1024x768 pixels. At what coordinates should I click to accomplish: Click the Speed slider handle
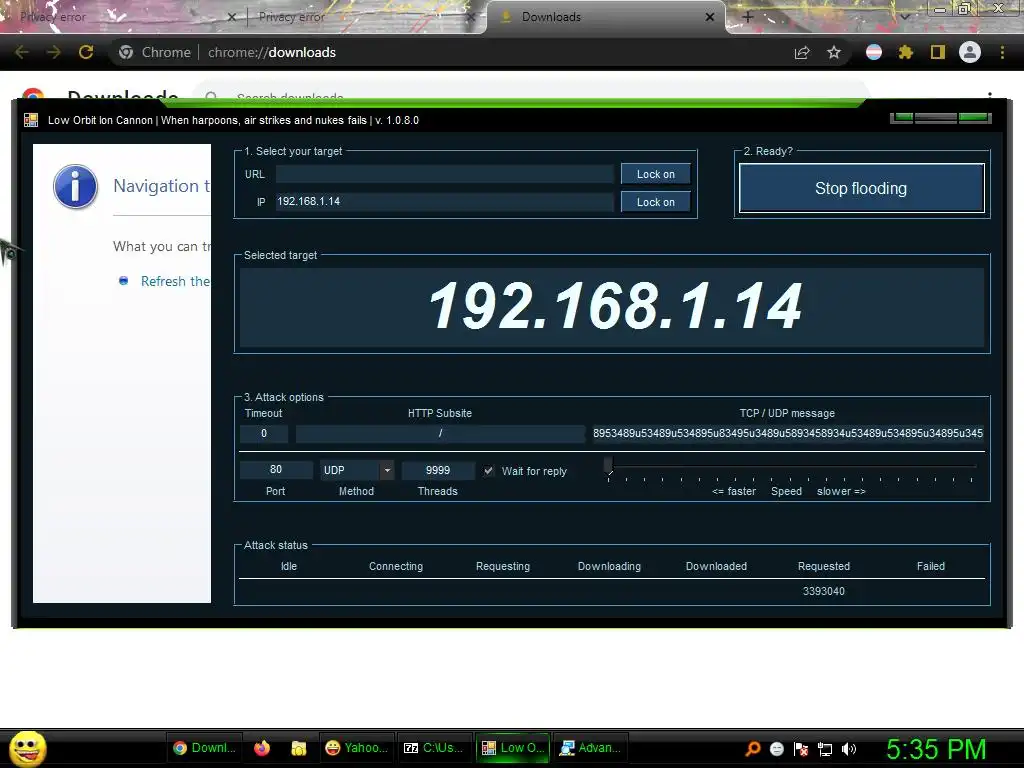609,466
